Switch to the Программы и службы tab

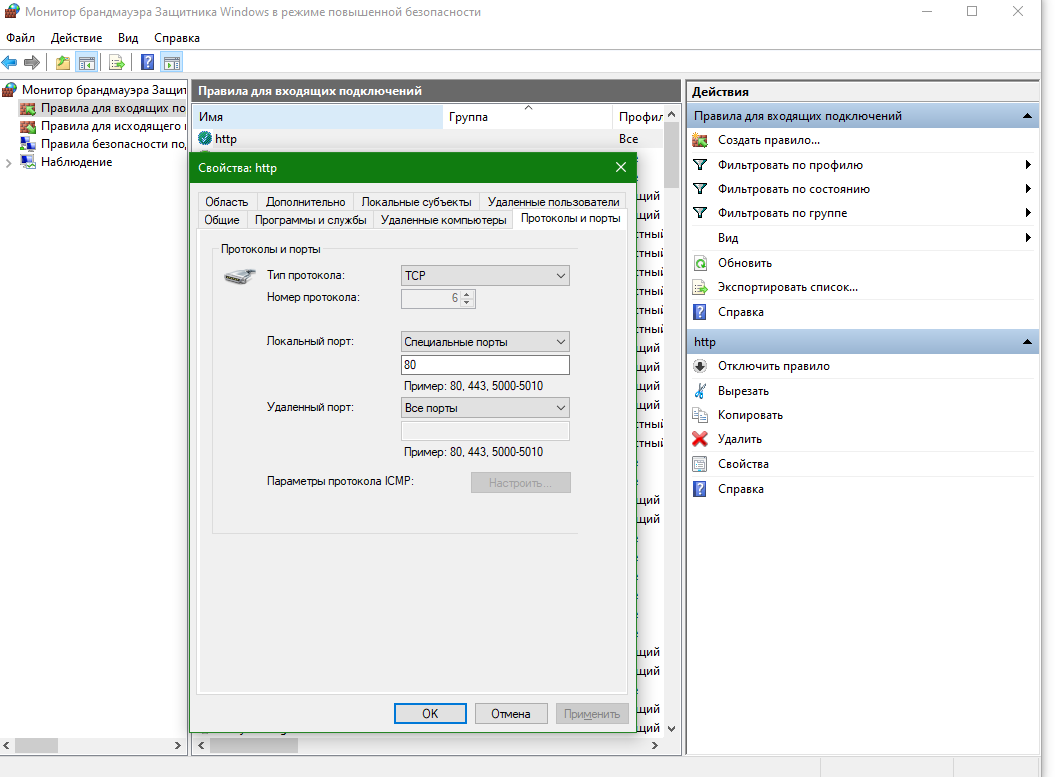[x=310, y=219]
